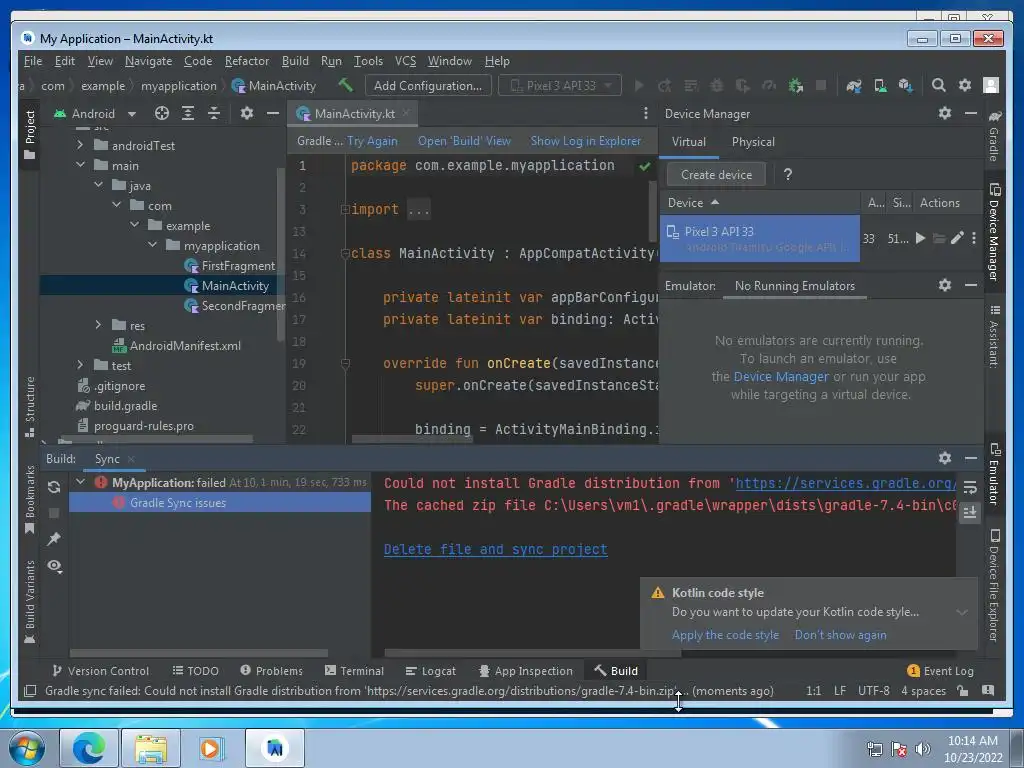Open editor tabs three-dot menu

[645, 114]
